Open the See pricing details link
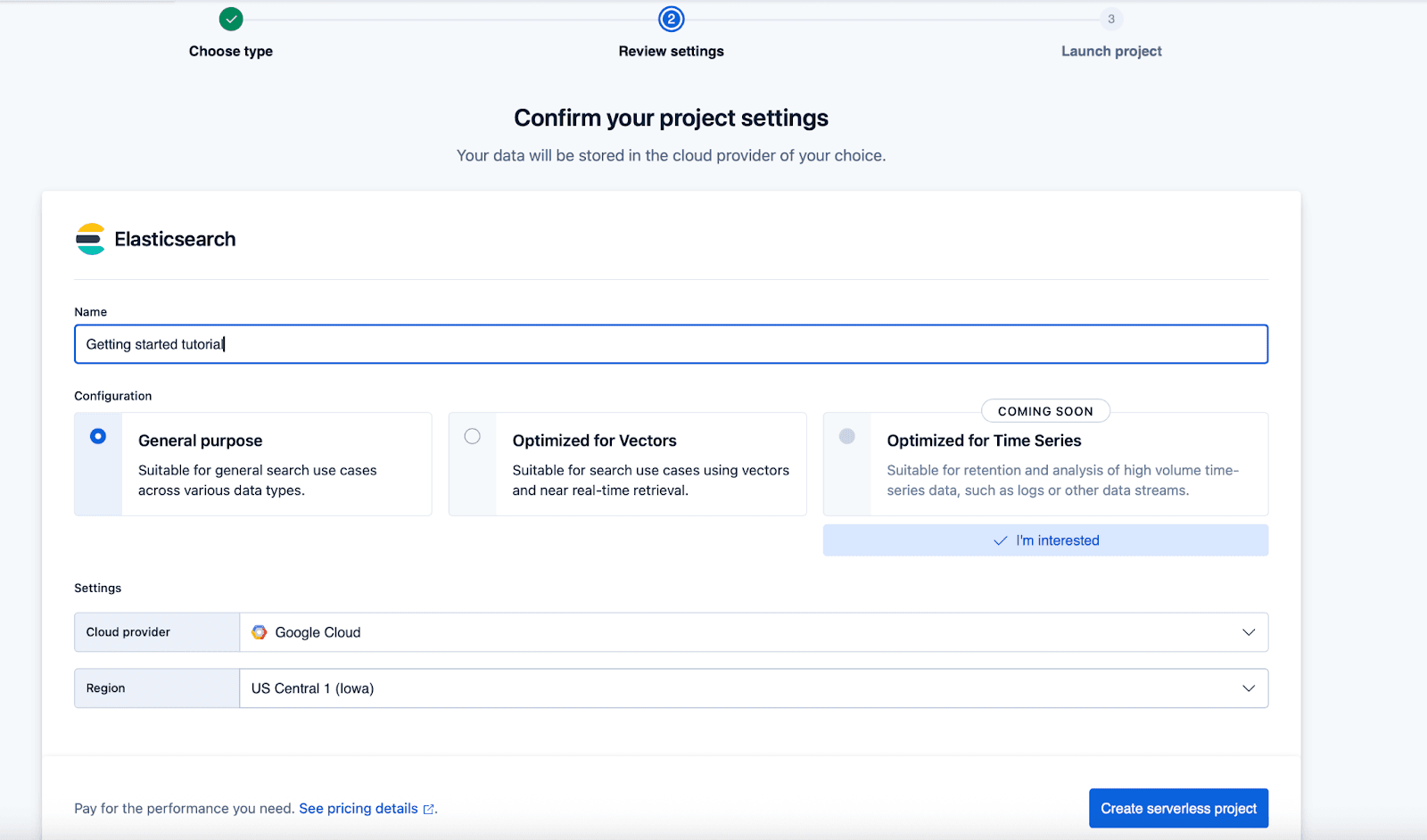This screenshot has width=1427, height=840. 358,808
